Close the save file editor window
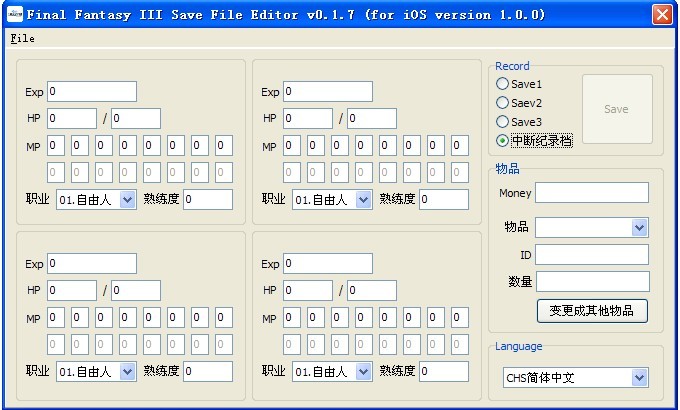This screenshot has width=680, height=410. point(662,15)
